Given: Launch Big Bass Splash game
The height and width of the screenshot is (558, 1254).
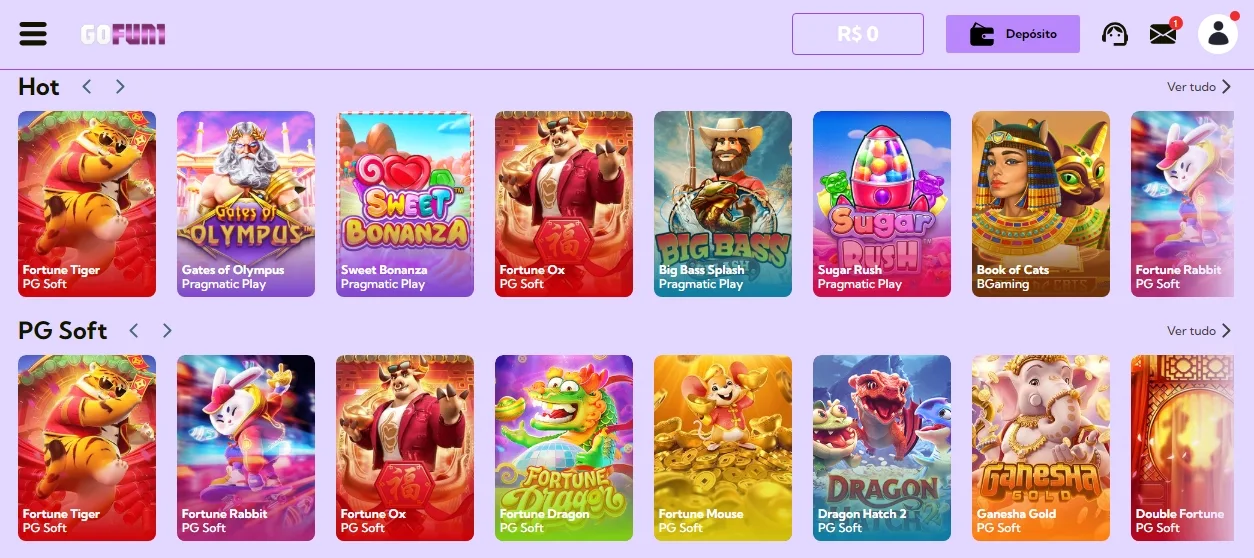Looking at the screenshot, I should [x=723, y=204].
